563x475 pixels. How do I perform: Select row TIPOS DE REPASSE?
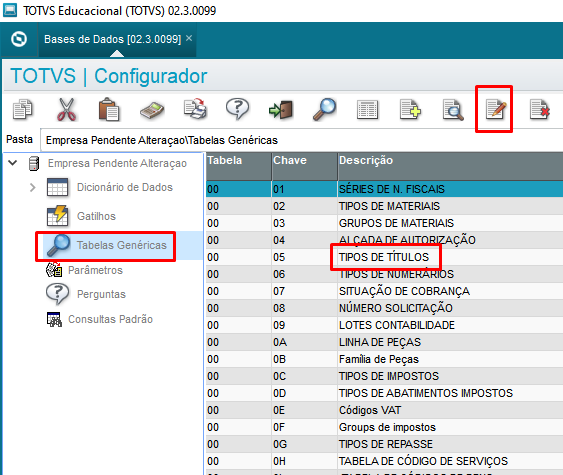384,444
